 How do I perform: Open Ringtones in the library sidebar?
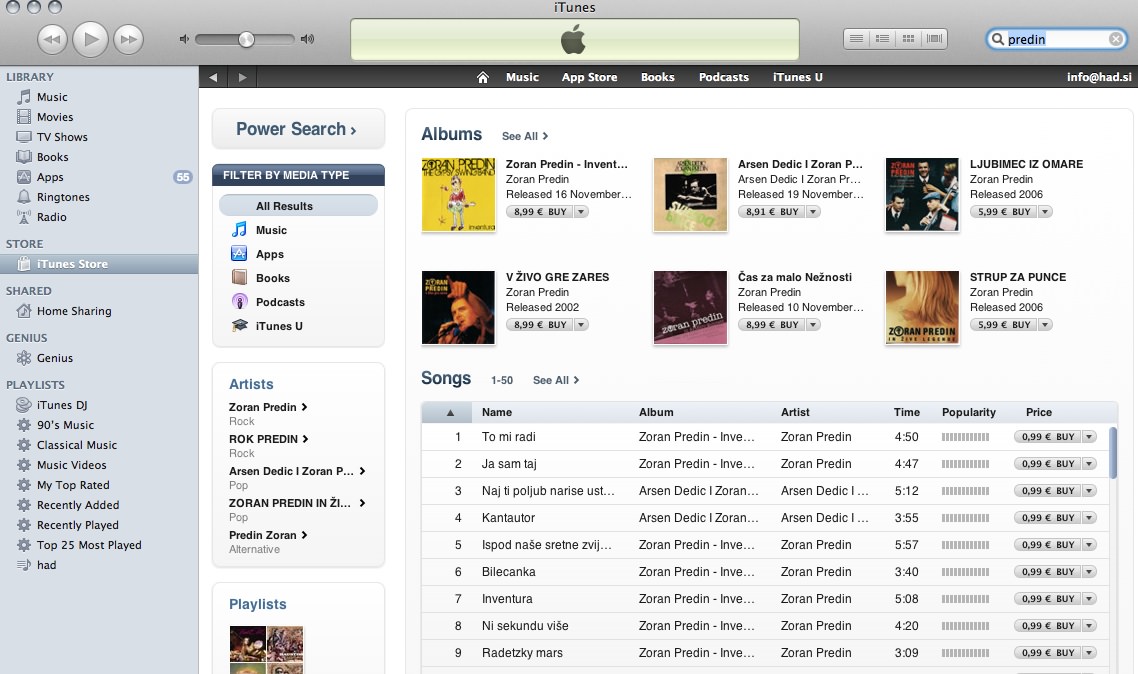point(63,197)
